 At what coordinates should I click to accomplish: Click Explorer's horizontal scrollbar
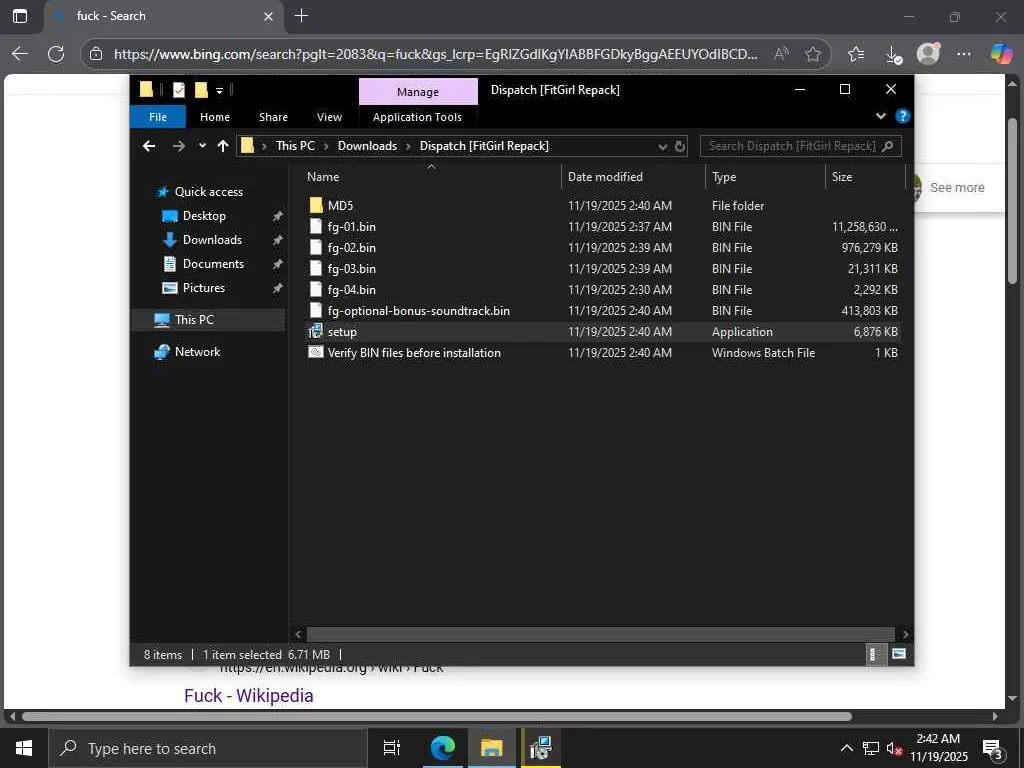pyautogui.click(x=600, y=633)
